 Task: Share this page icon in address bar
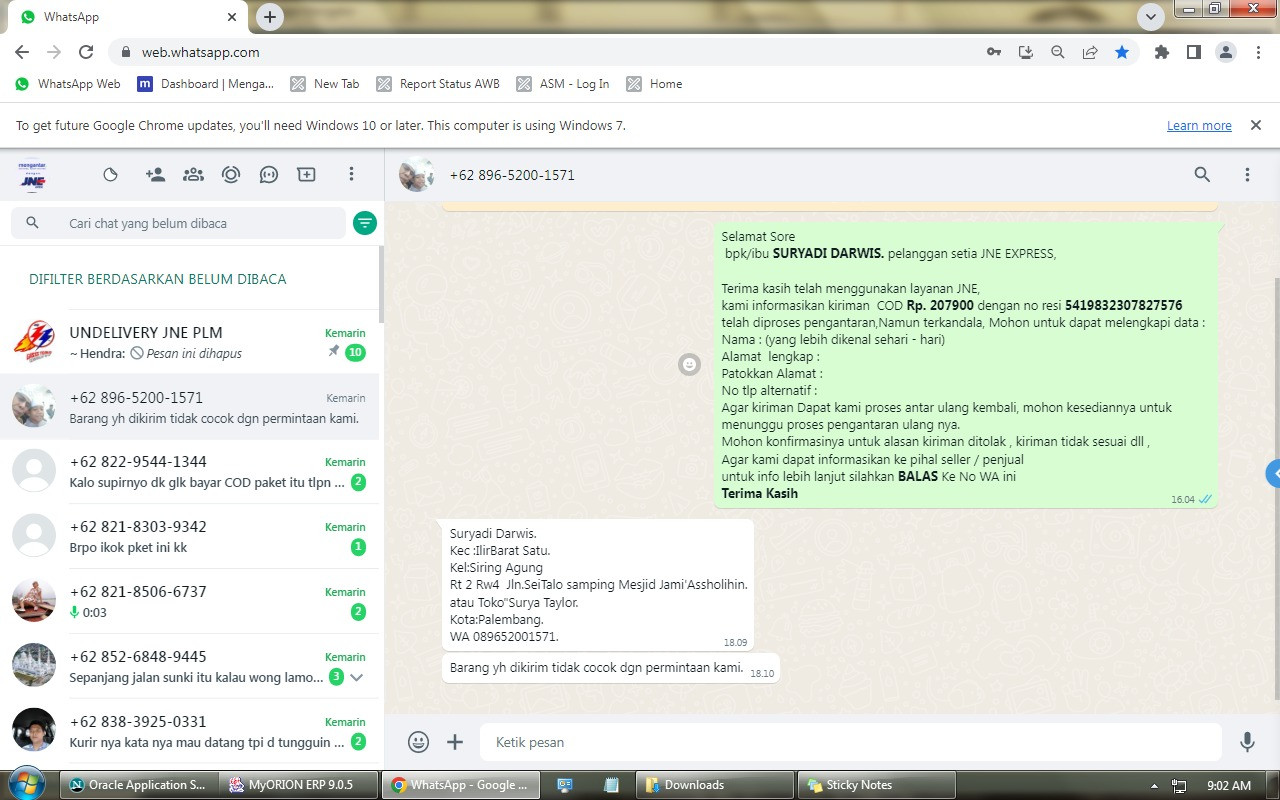[1090, 52]
